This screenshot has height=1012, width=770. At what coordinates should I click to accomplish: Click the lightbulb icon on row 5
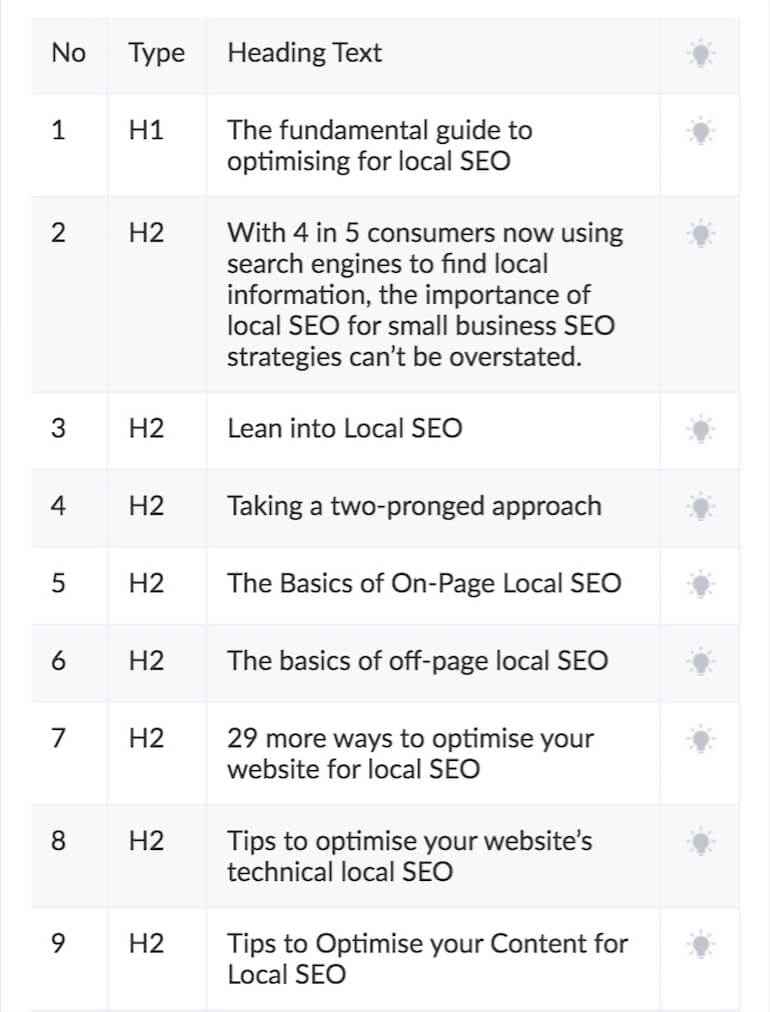click(701, 585)
